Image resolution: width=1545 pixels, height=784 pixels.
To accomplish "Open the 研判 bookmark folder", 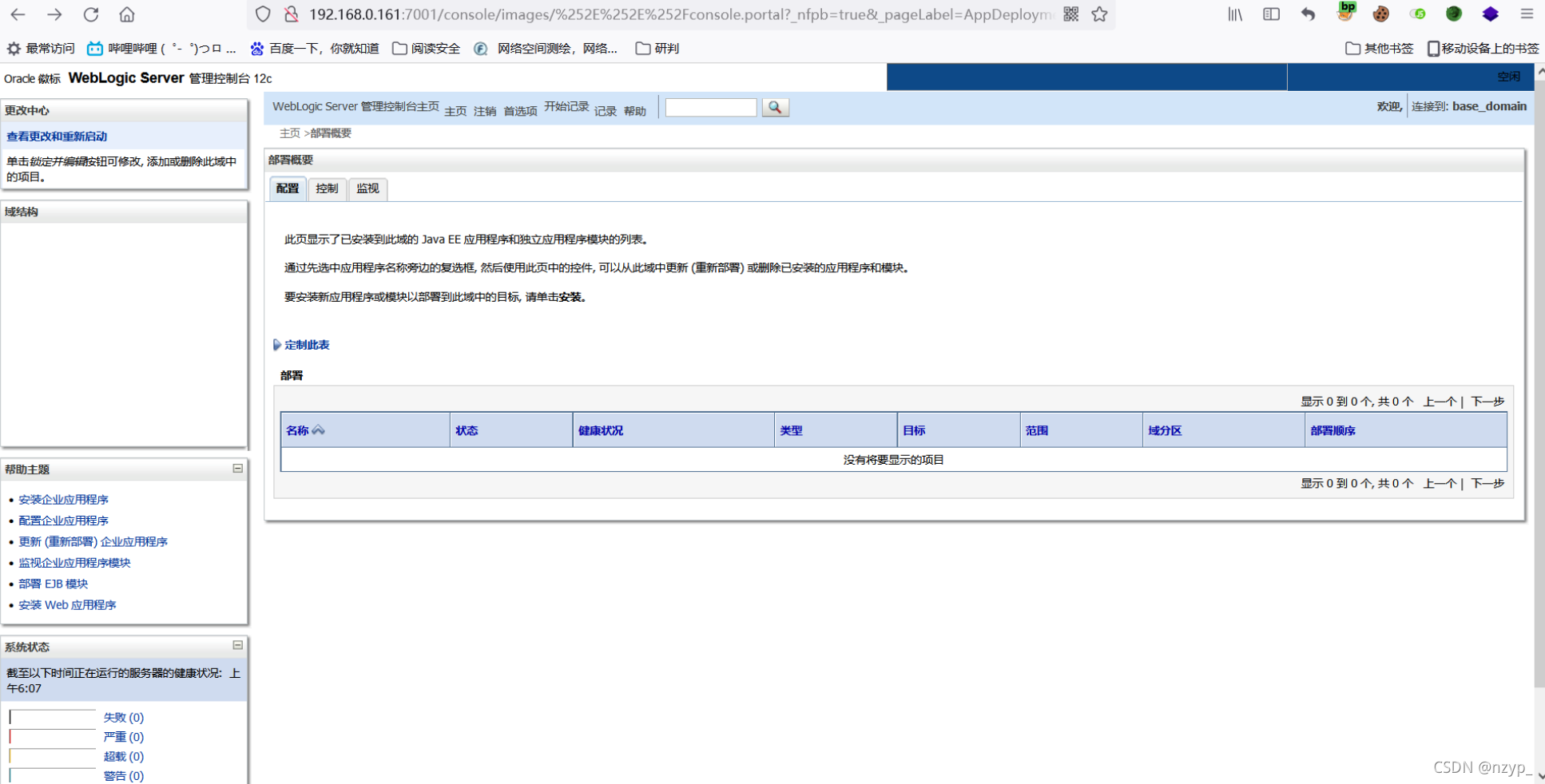I will click(657, 49).
